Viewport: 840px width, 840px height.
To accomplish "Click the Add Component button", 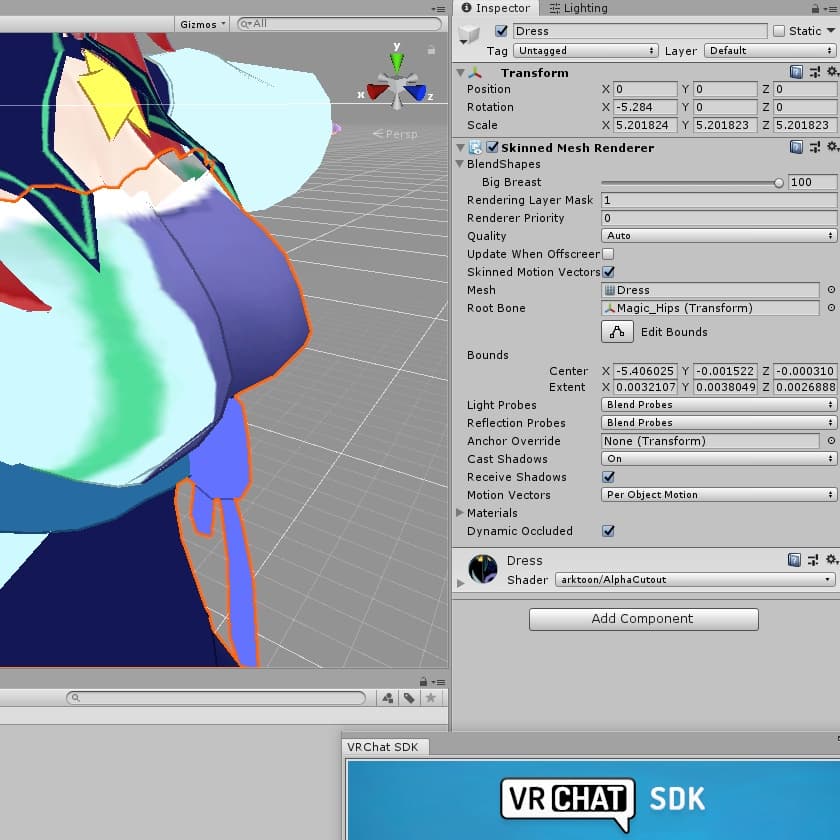I will (643, 619).
